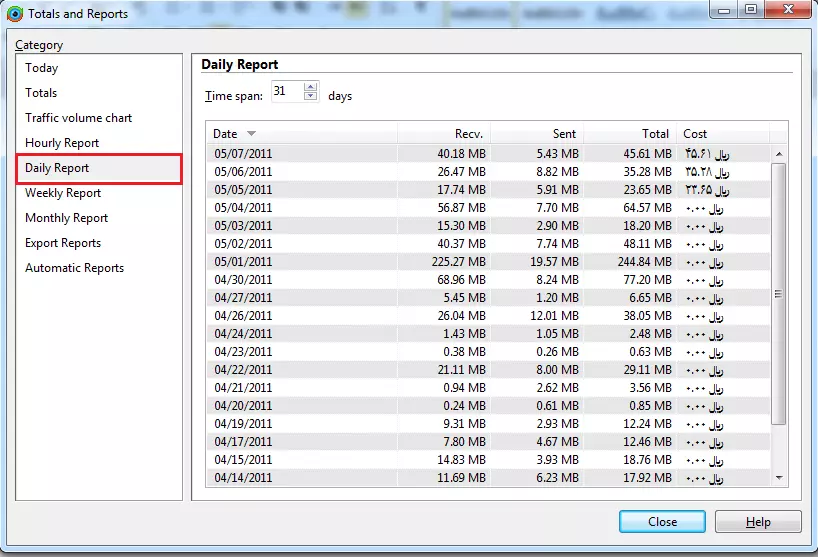The height and width of the screenshot is (557, 818).
Task: Minimize the Totals and Reports window
Action: 724,9
